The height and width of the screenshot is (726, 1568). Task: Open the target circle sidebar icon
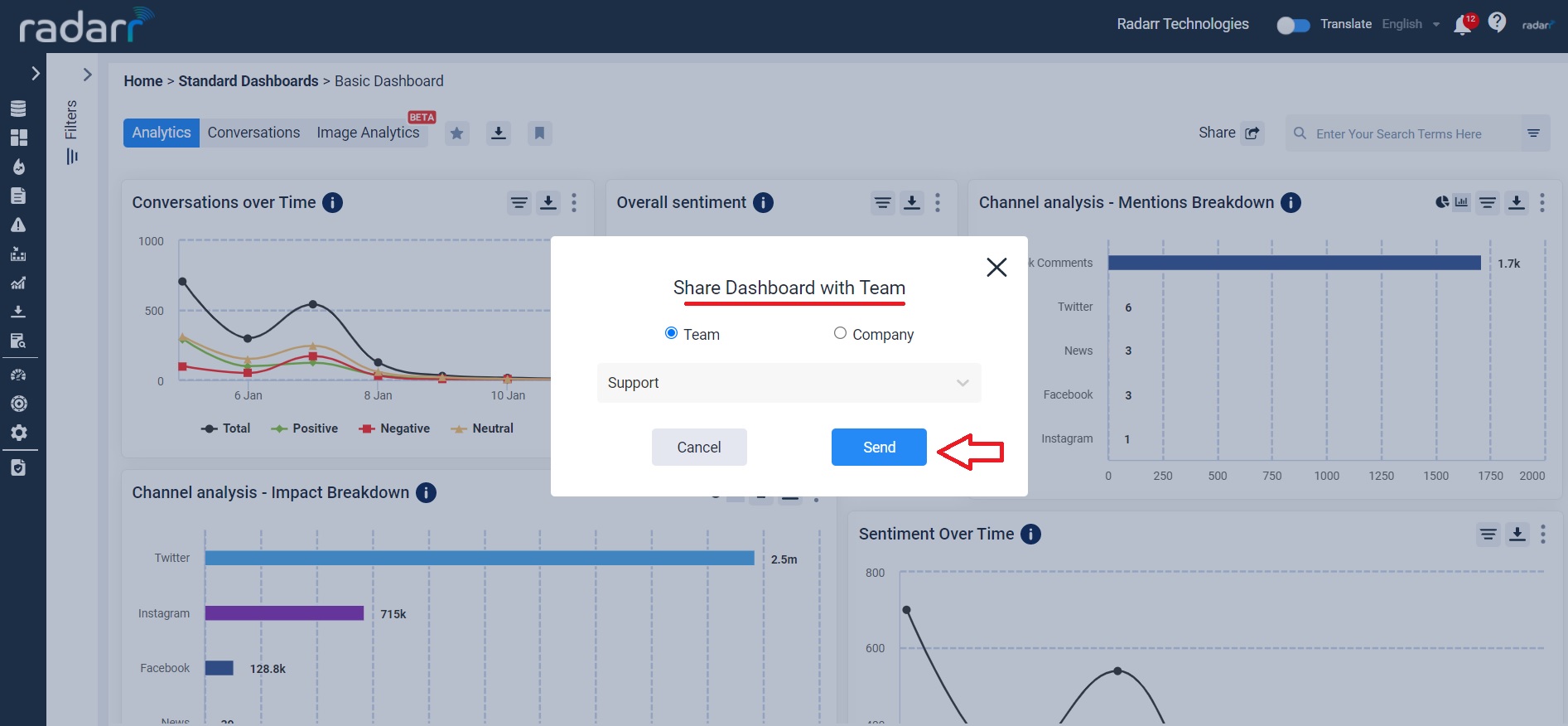point(18,404)
